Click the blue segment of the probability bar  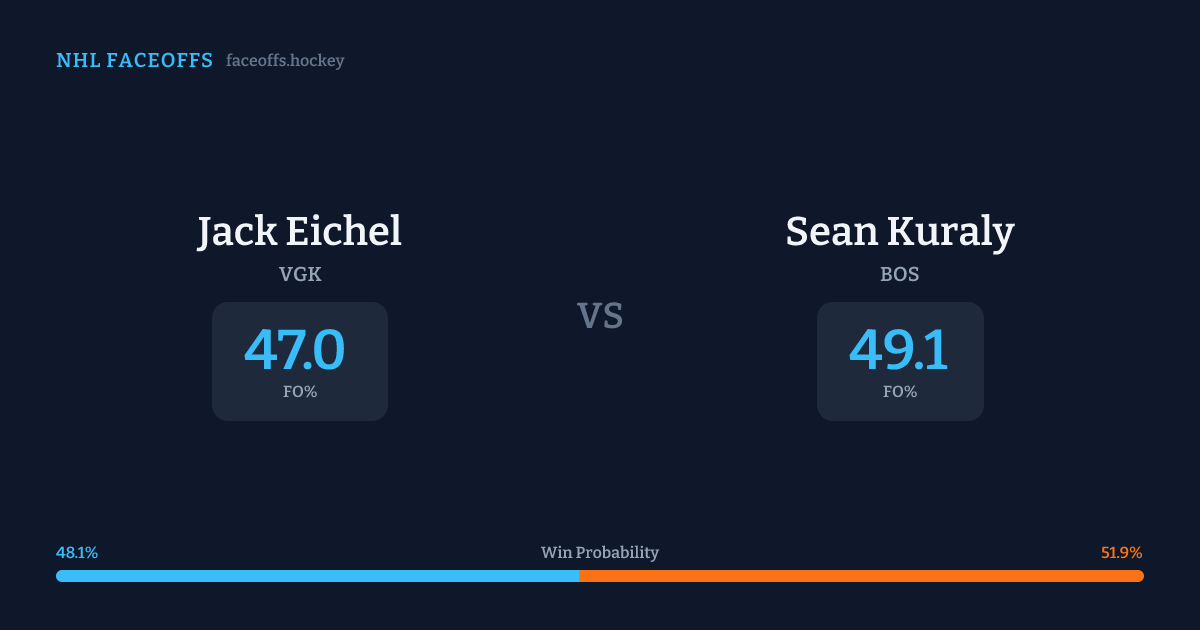(317, 576)
